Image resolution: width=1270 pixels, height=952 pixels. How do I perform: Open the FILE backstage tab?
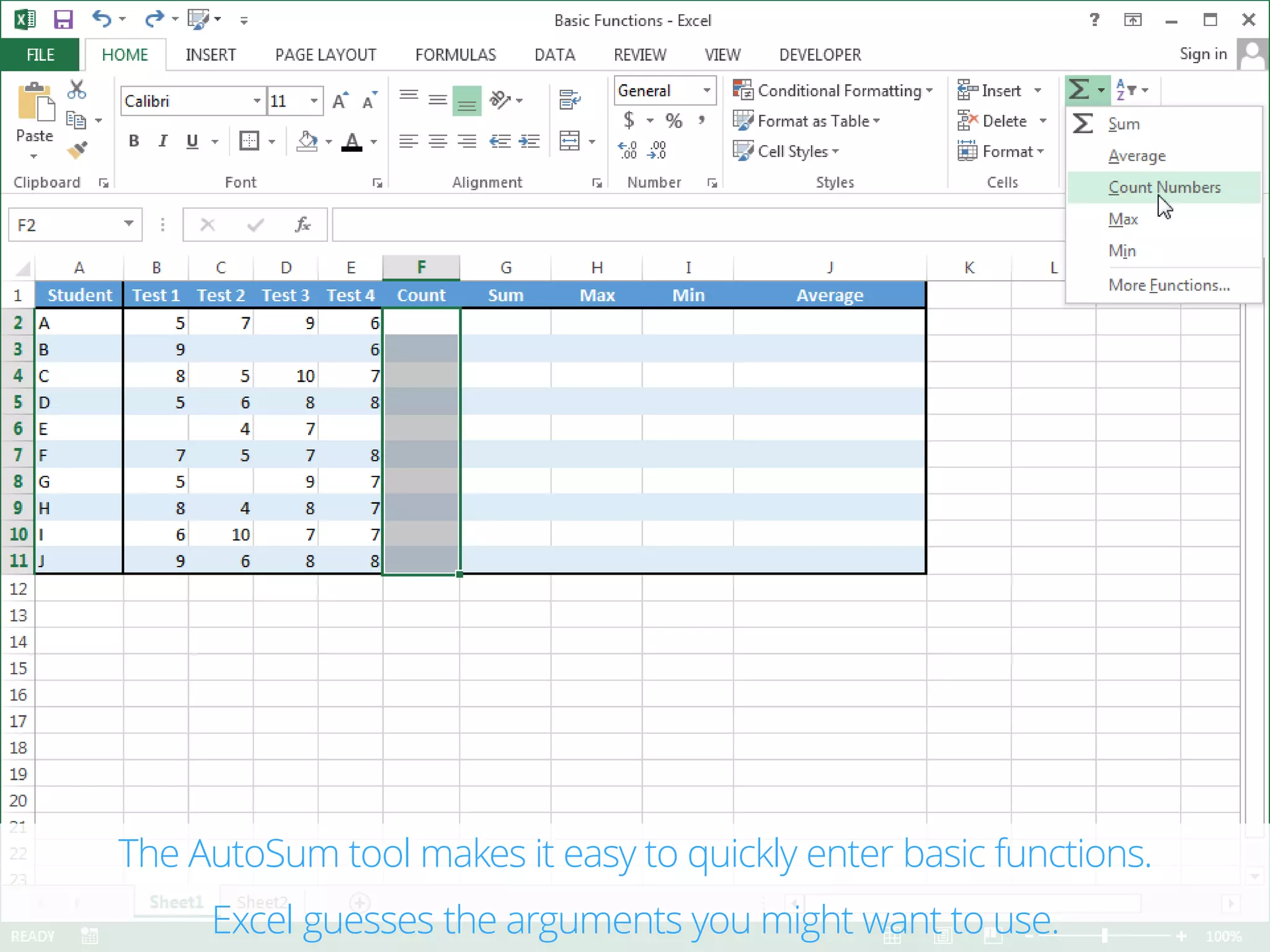coord(40,55)
